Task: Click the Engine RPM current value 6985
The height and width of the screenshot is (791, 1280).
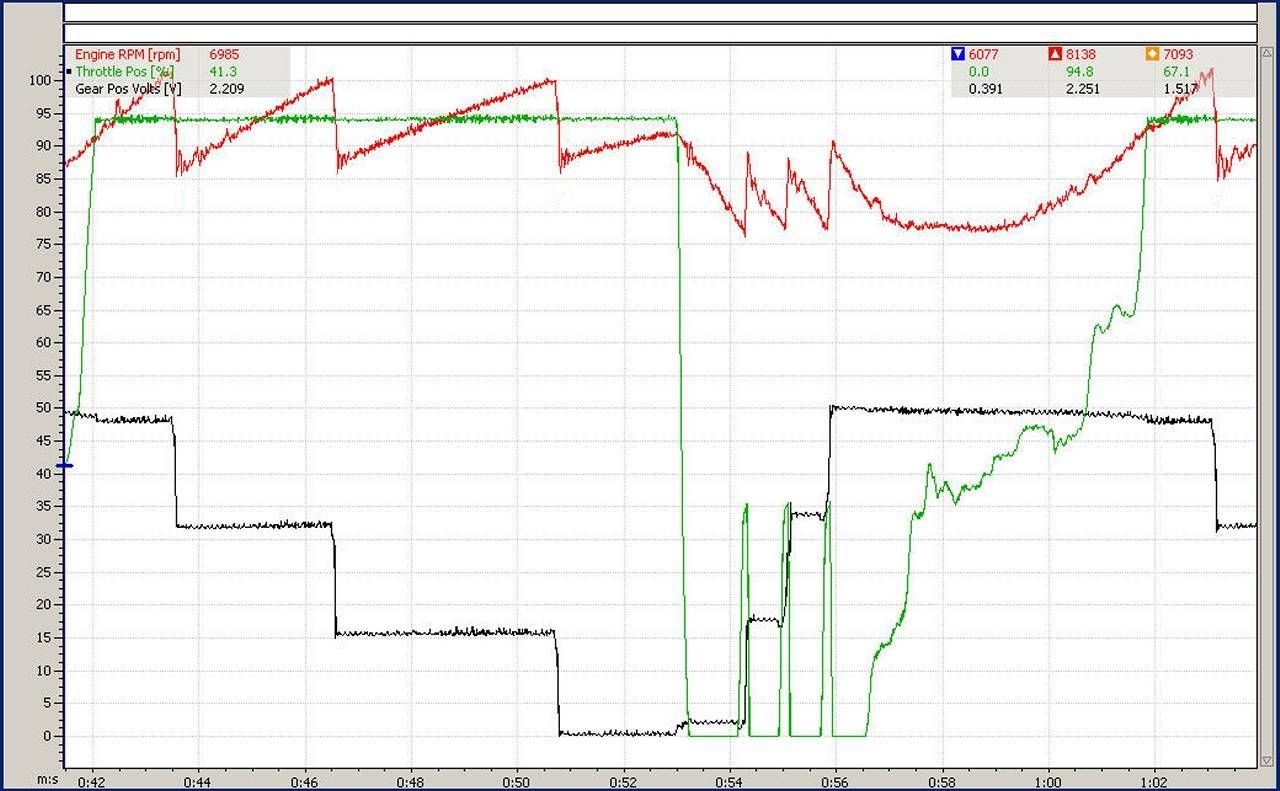Action: click(x=224, y=55)
